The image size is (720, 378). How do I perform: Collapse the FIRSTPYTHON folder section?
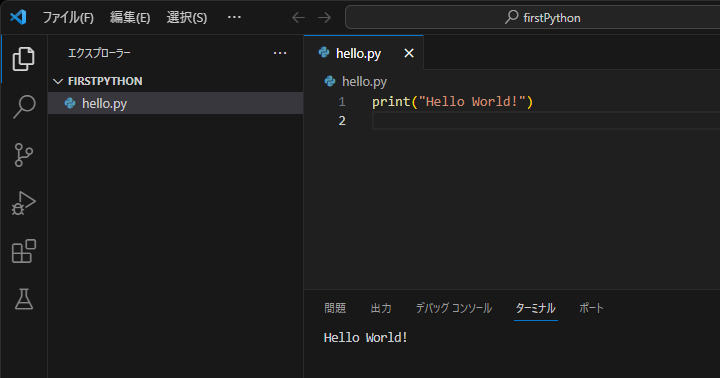(x=175, y=81)
